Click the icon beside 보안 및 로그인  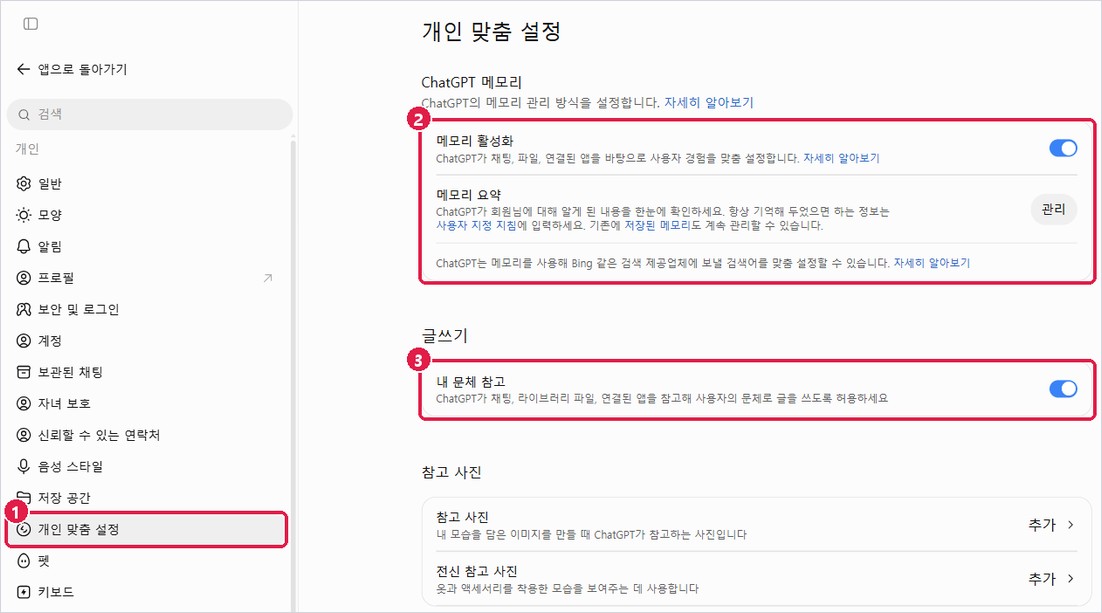[24, 309]
